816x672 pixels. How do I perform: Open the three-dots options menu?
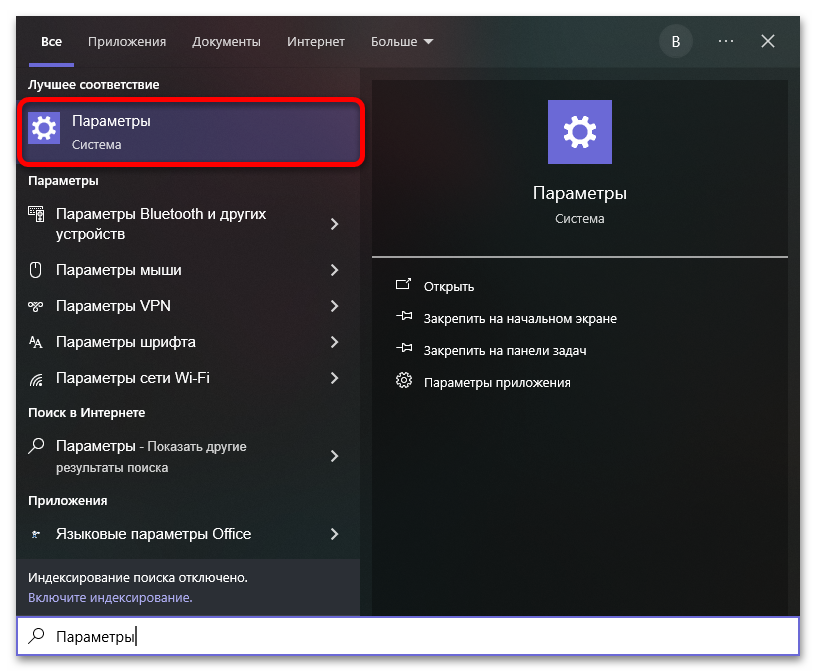726,41
